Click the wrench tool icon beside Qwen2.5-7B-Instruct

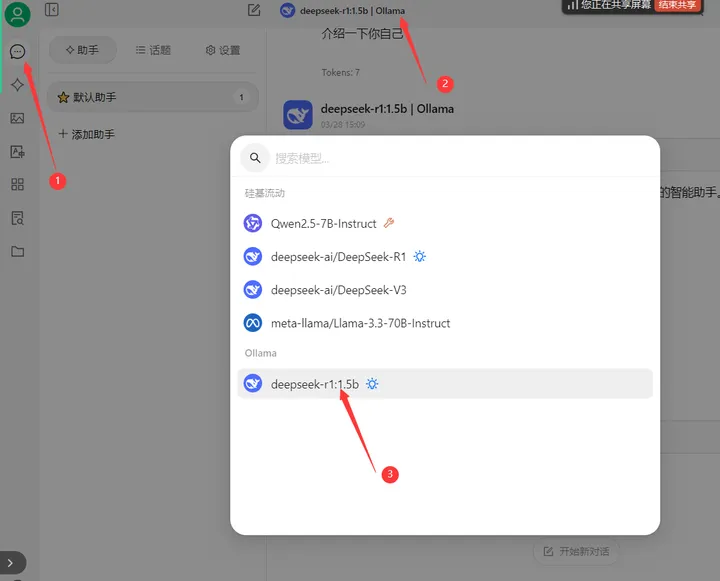tap(389, 223)
